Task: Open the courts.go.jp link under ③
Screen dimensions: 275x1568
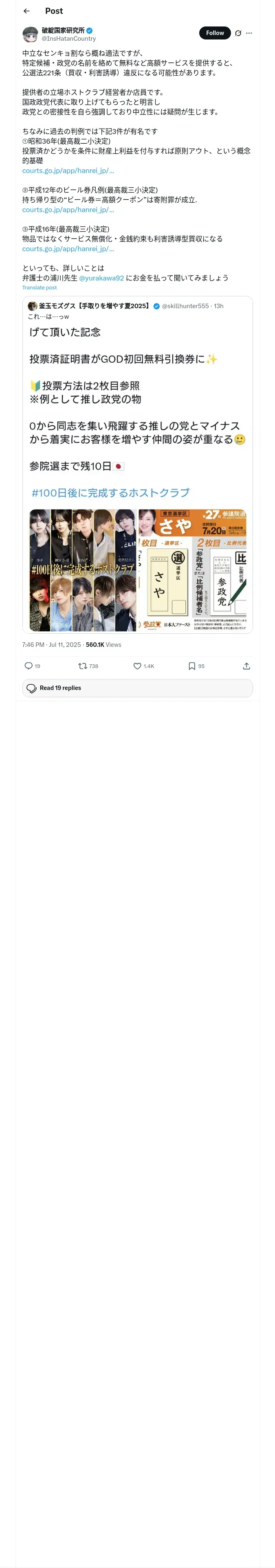Action: pos(68,248)
